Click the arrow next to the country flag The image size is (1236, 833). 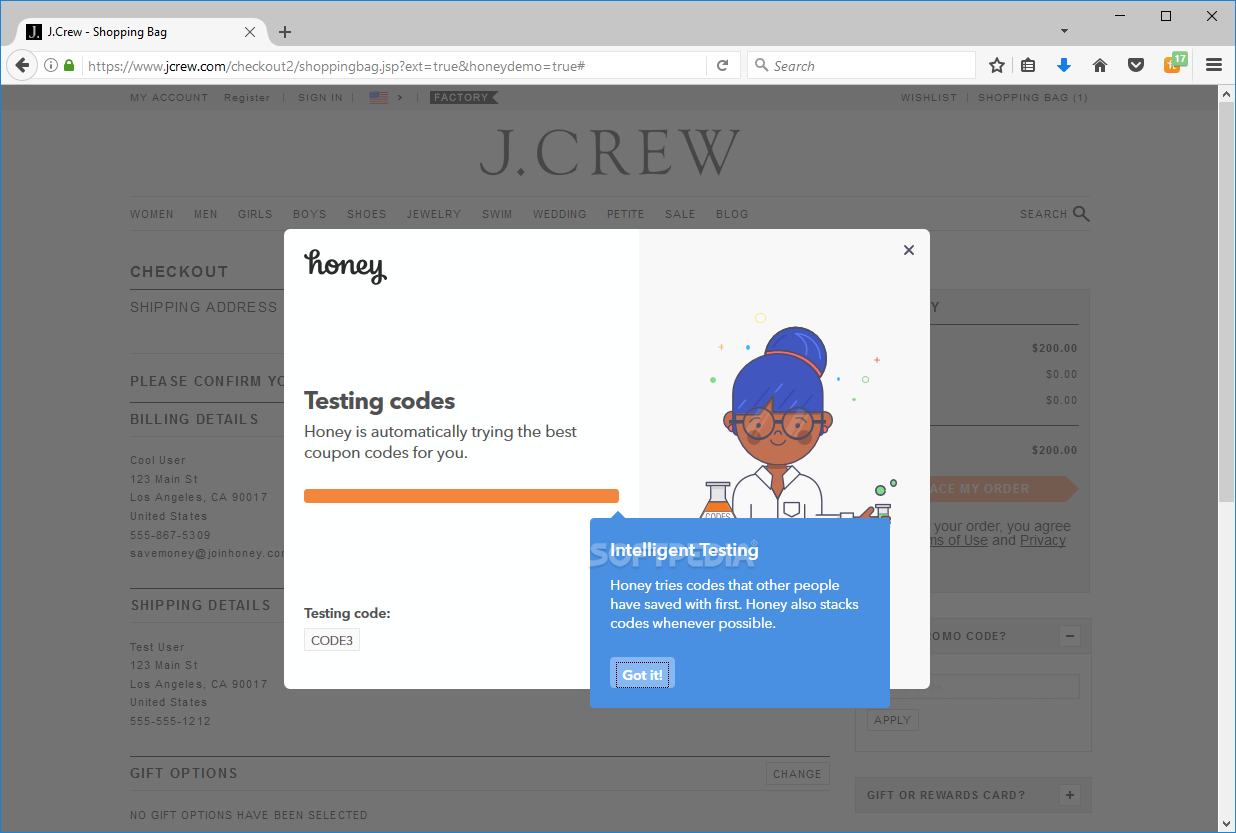400,97
